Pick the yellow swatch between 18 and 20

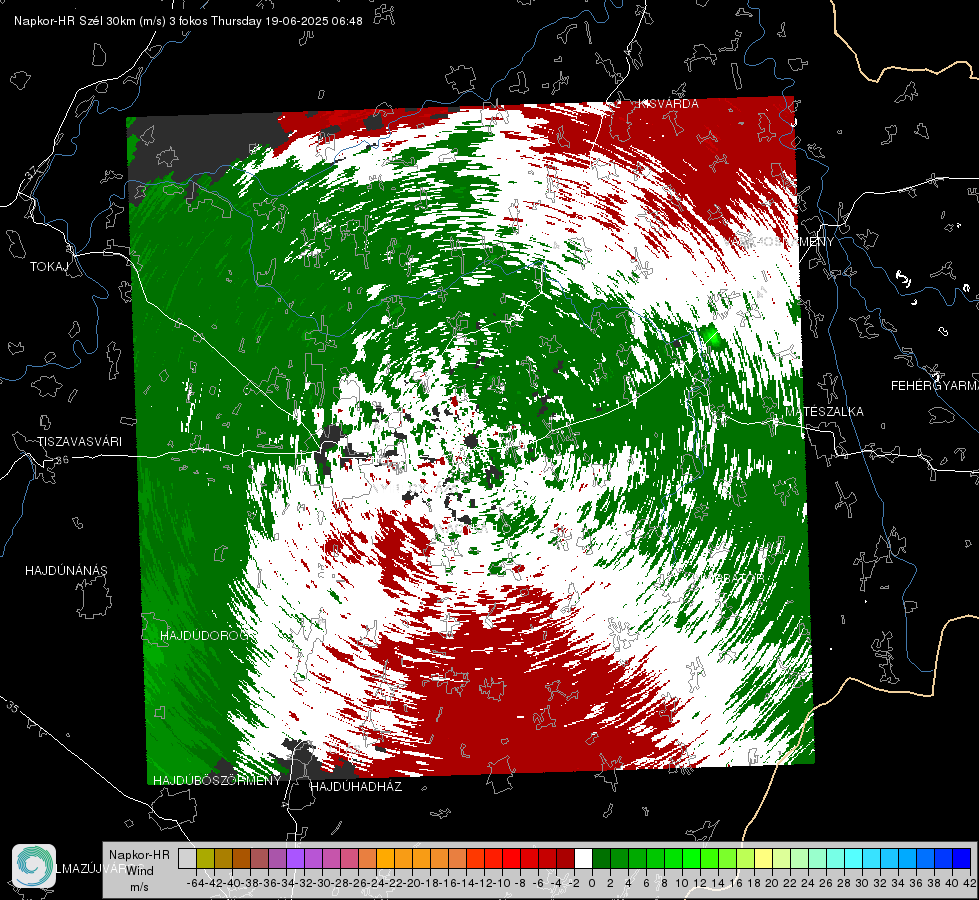764,858
